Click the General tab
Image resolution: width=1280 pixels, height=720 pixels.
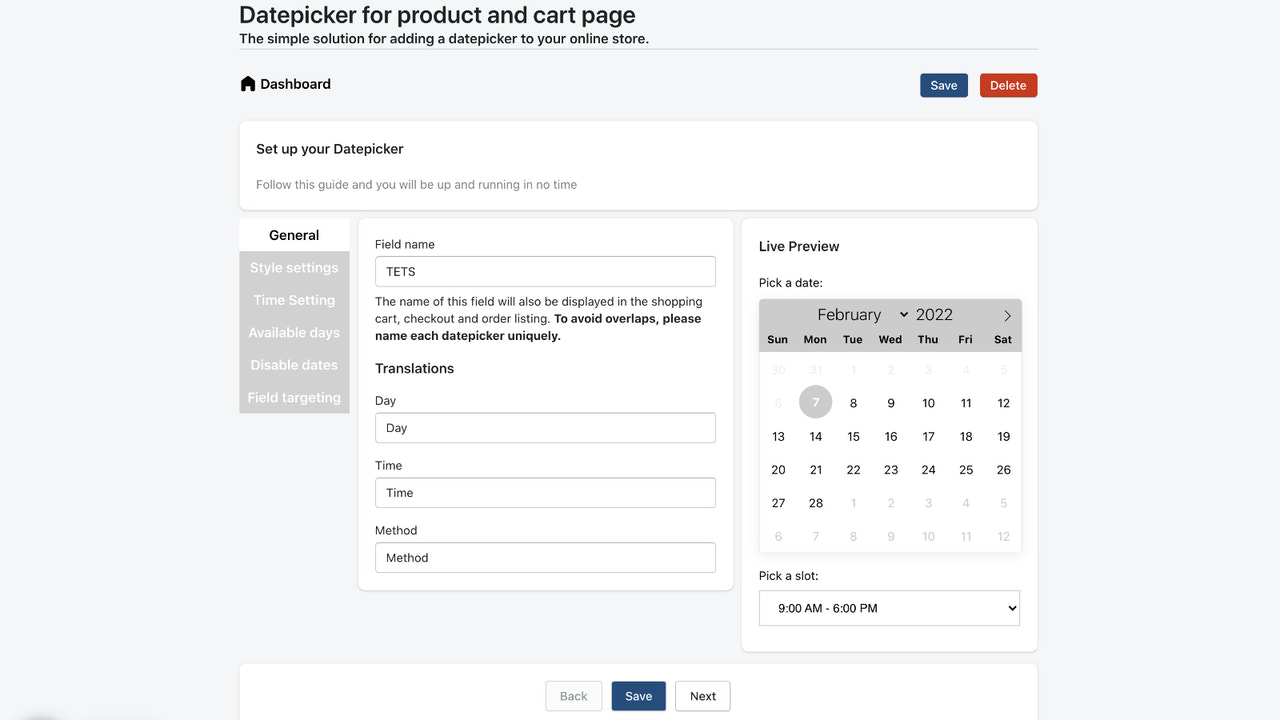pos(293,234)
